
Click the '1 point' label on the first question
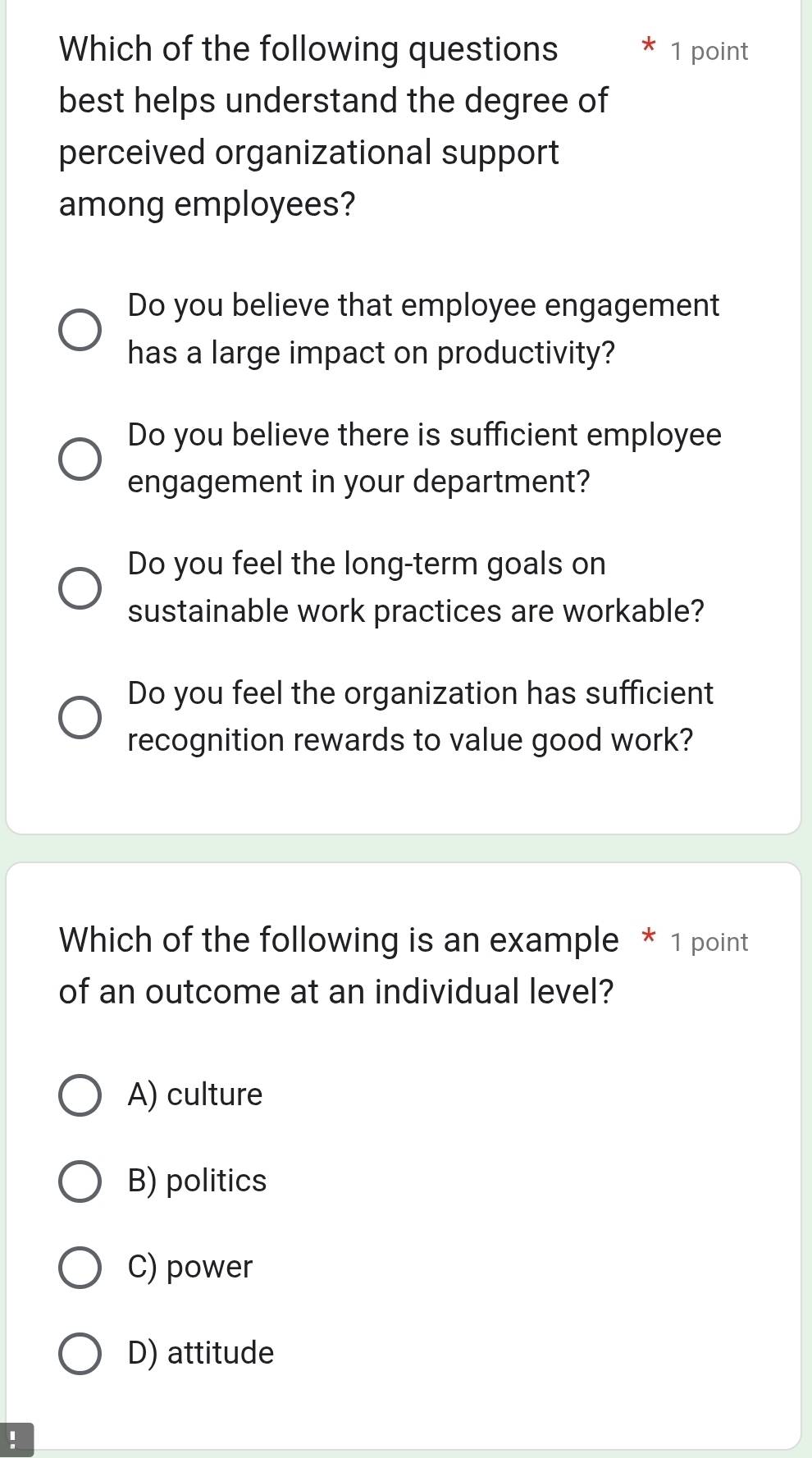coord(709,51)
